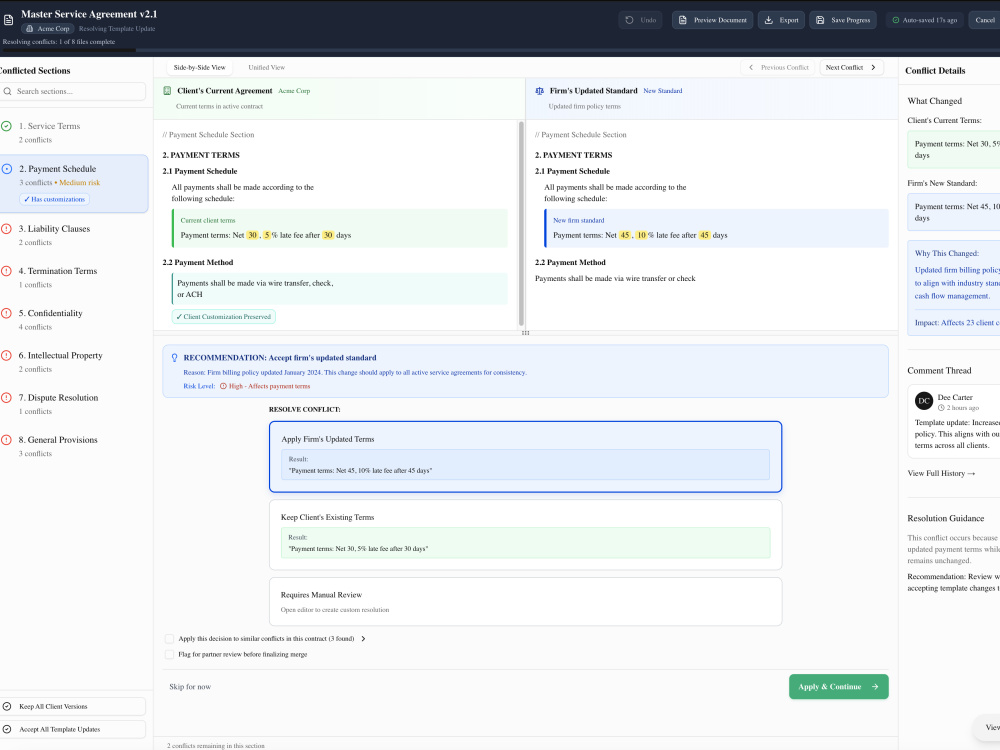The height and width of the screenshot is (750, 1000).
Task: Check Flag for partner review
Action: [170, 654]
